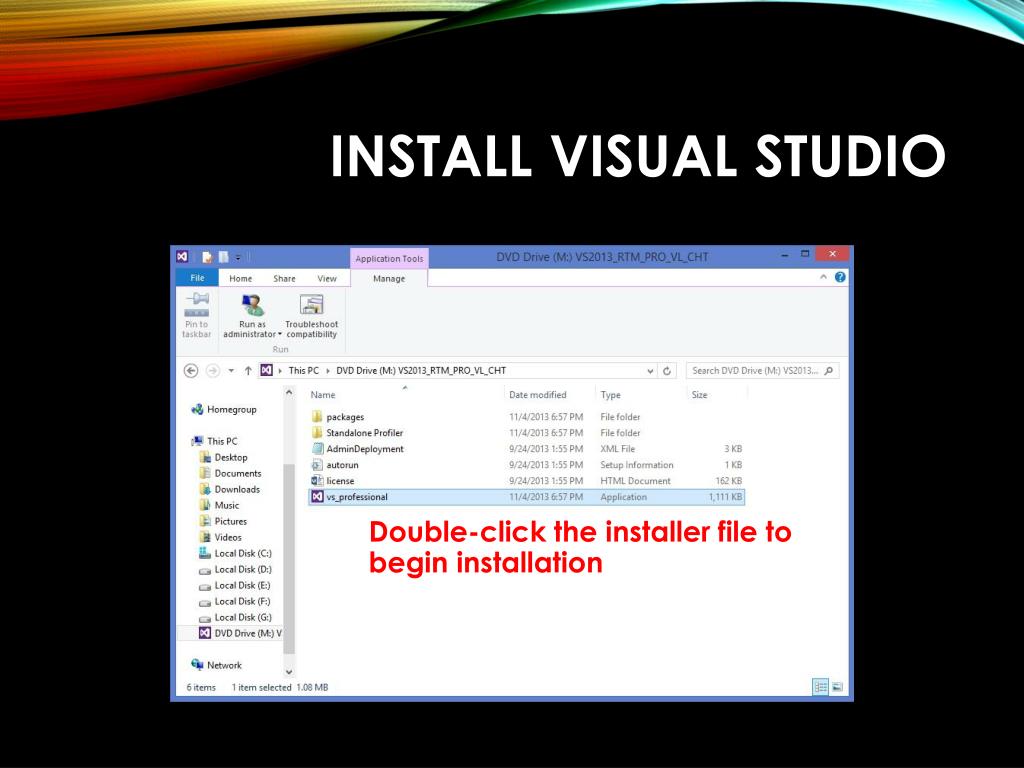This screenshot has height=768, width=1024.
Task: Go up one folder level
Action: [x=248, y=371]
